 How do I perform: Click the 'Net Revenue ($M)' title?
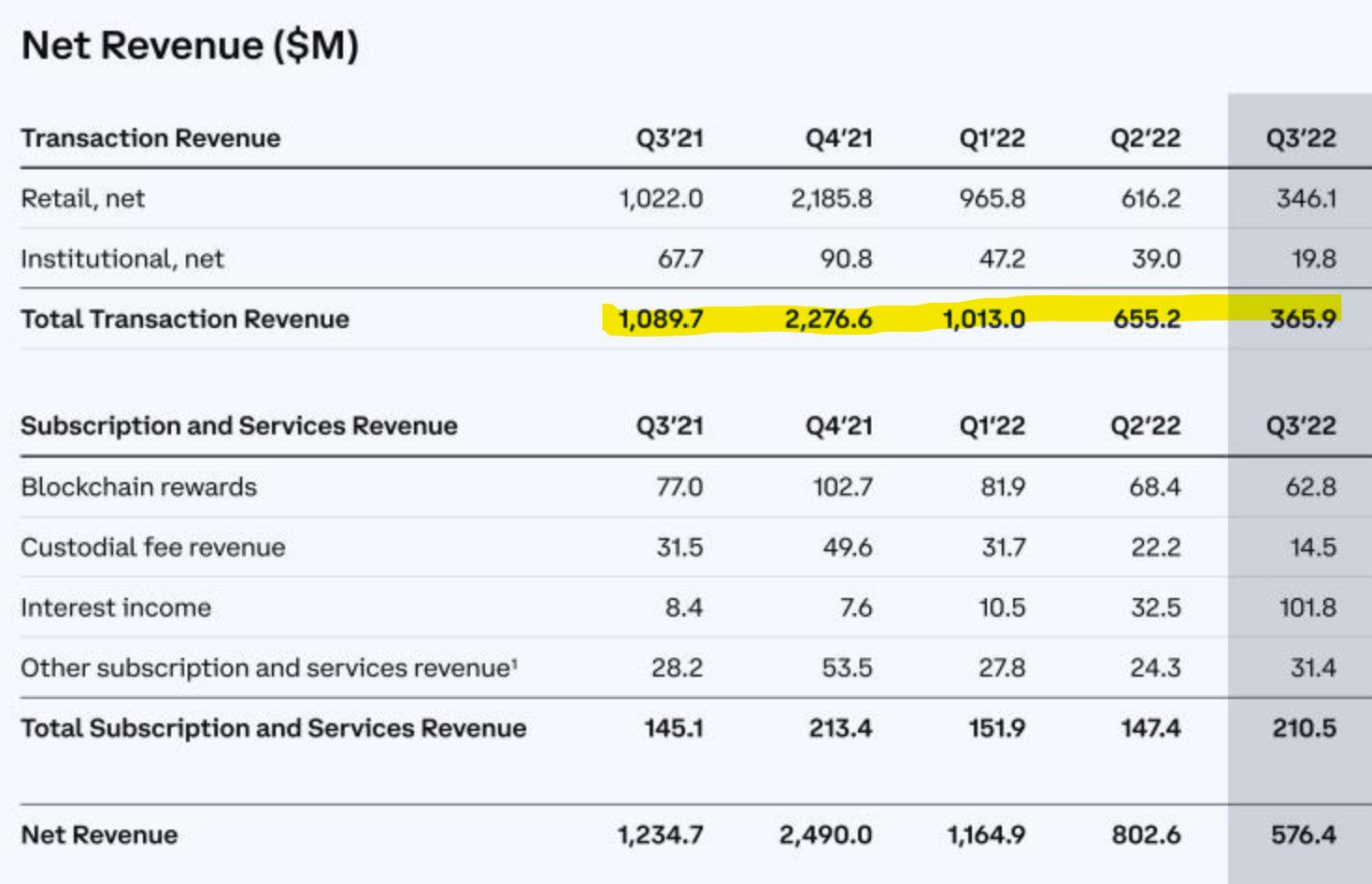point(190,46)
